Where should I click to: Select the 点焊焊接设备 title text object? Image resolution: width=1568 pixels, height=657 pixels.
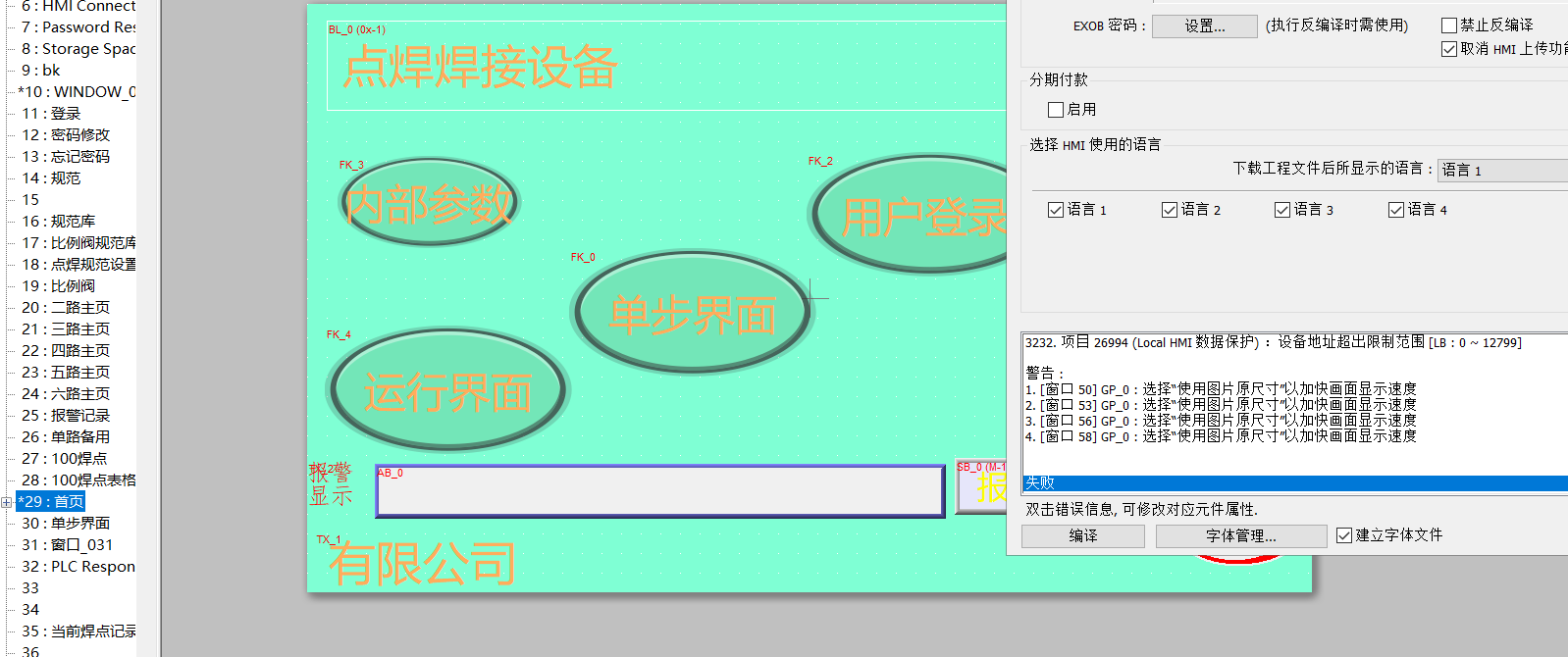480,68
